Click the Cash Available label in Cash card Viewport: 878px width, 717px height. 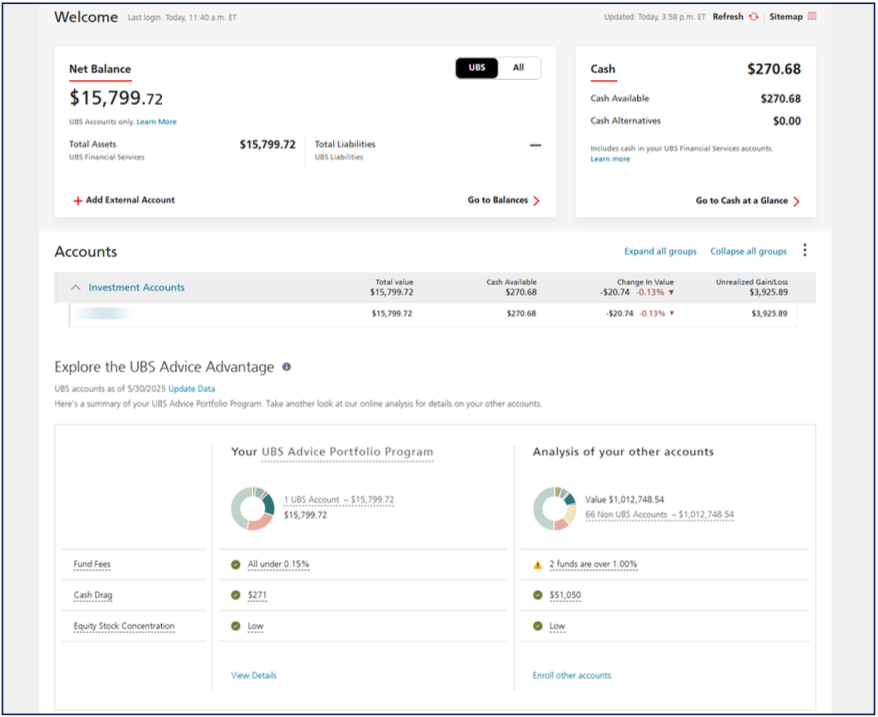tap(619, 98)
